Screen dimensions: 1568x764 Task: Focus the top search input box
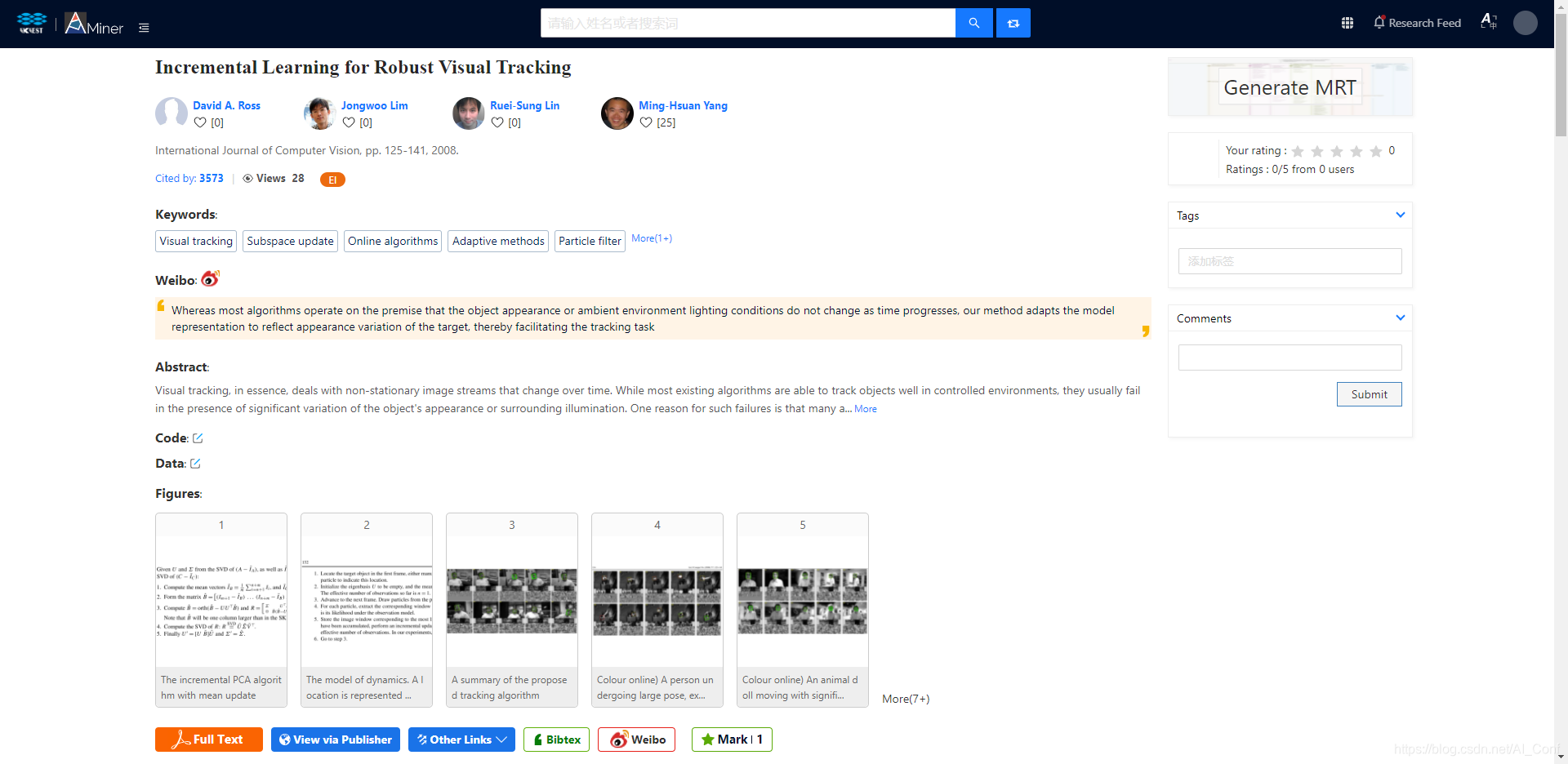748,23
